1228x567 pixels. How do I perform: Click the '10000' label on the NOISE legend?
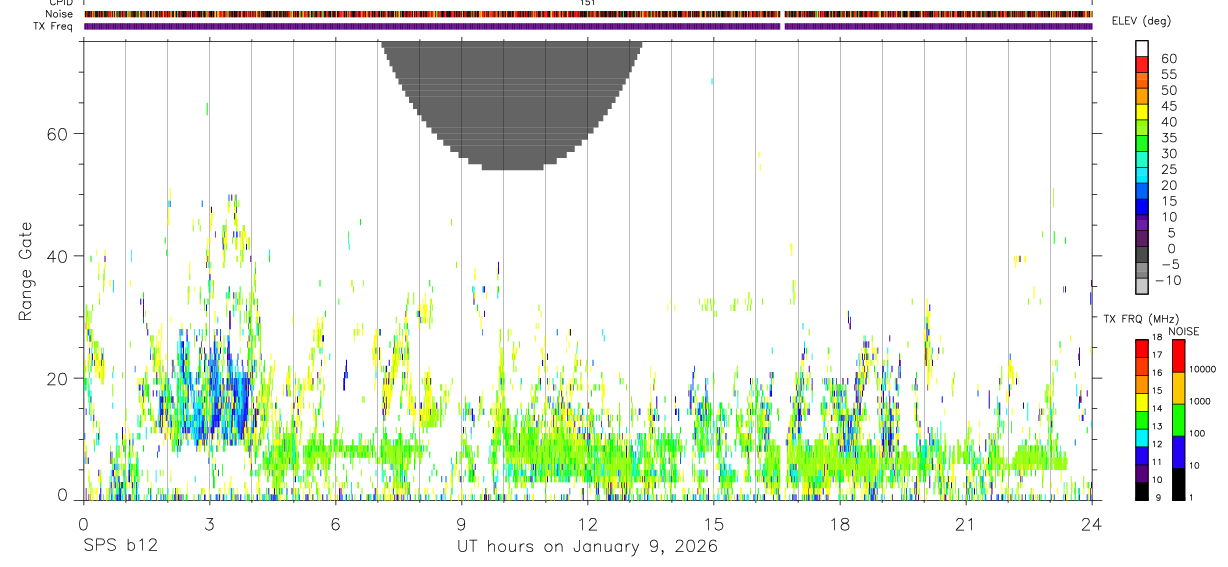point(1202,369)
